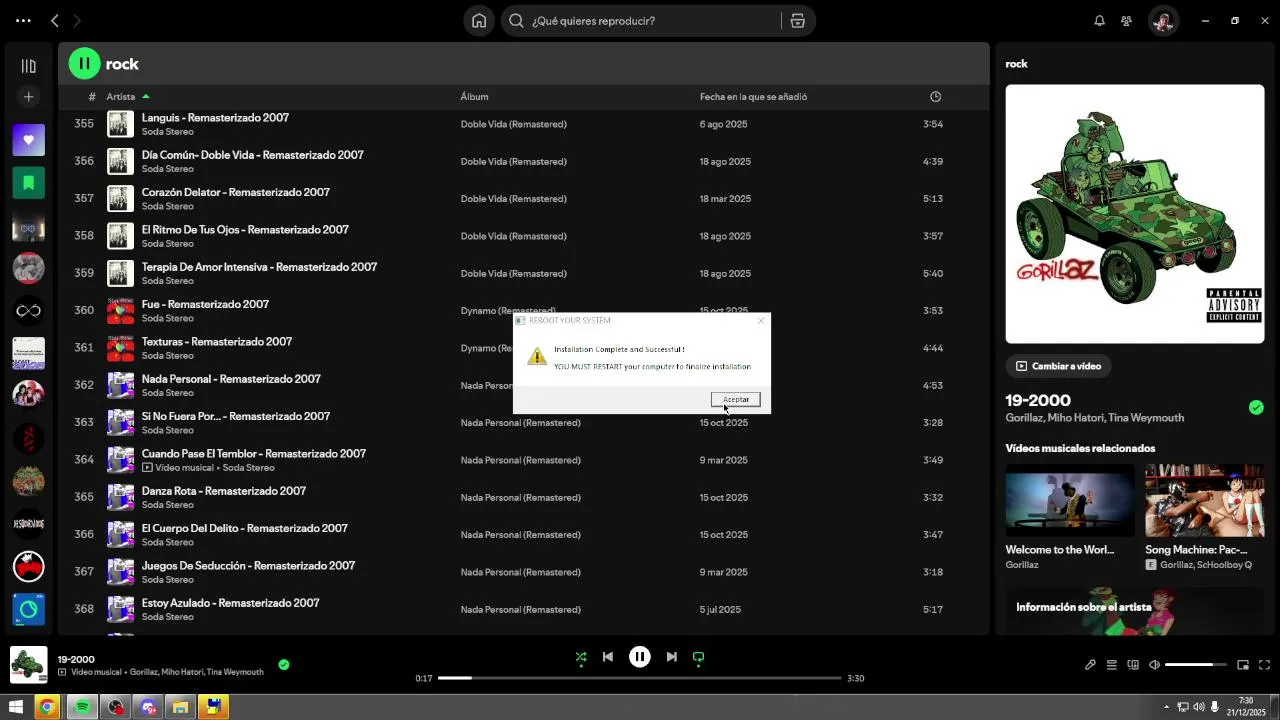Open Doble Vida (Remastered) album on row 356
1280x720 pixels.
[513, 161]
